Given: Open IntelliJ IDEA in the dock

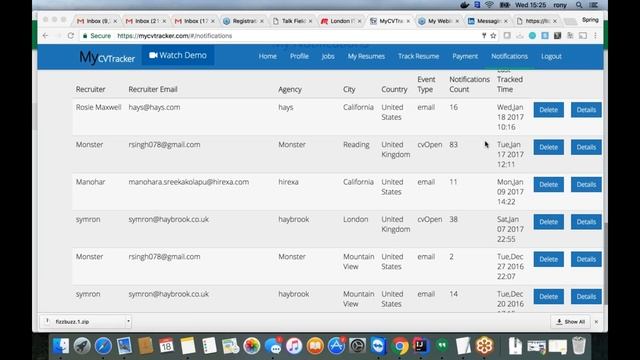Looking at the screenshot, I should click(x=421, y=346).
